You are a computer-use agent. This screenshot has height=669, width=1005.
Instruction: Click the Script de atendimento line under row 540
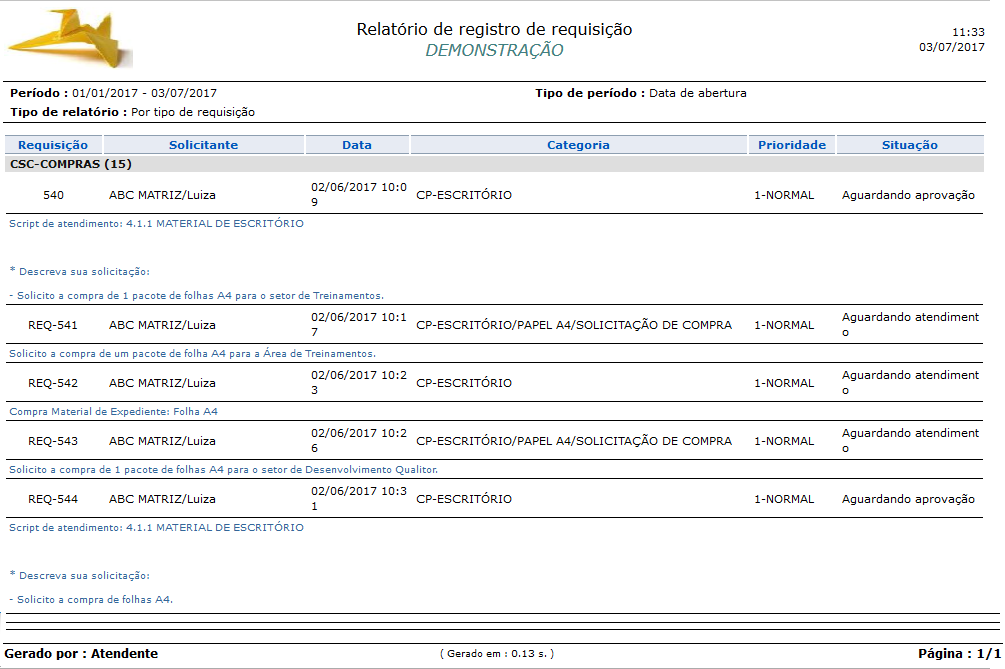156,224
